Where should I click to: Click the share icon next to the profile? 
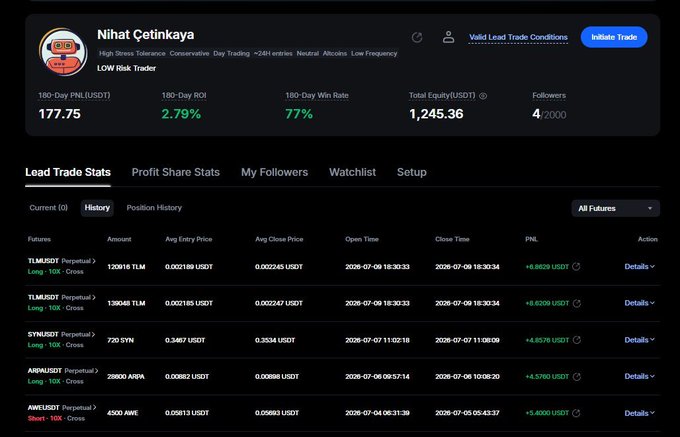click(x=417, y=37)
